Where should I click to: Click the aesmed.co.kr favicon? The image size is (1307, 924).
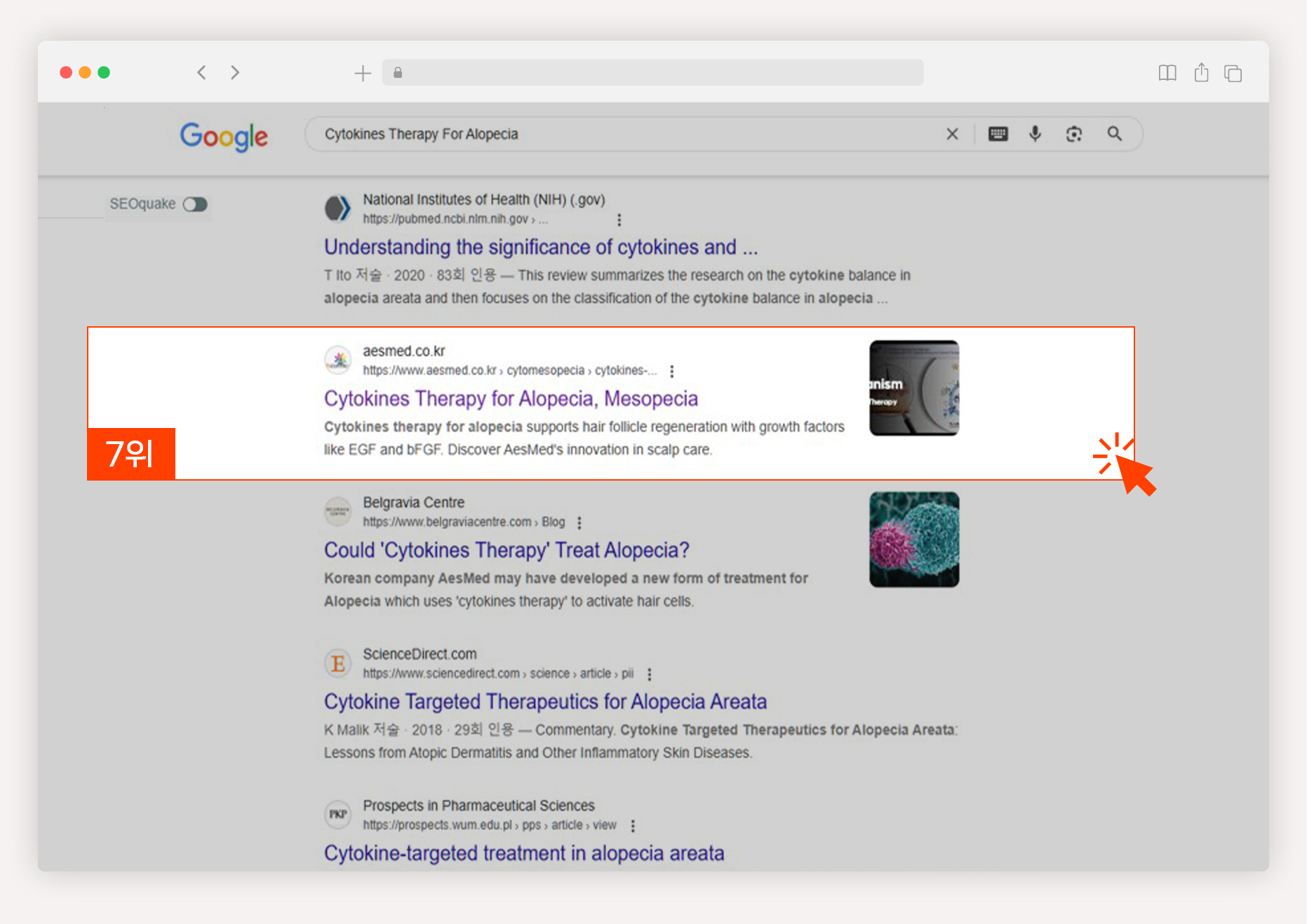pos(338,360)
